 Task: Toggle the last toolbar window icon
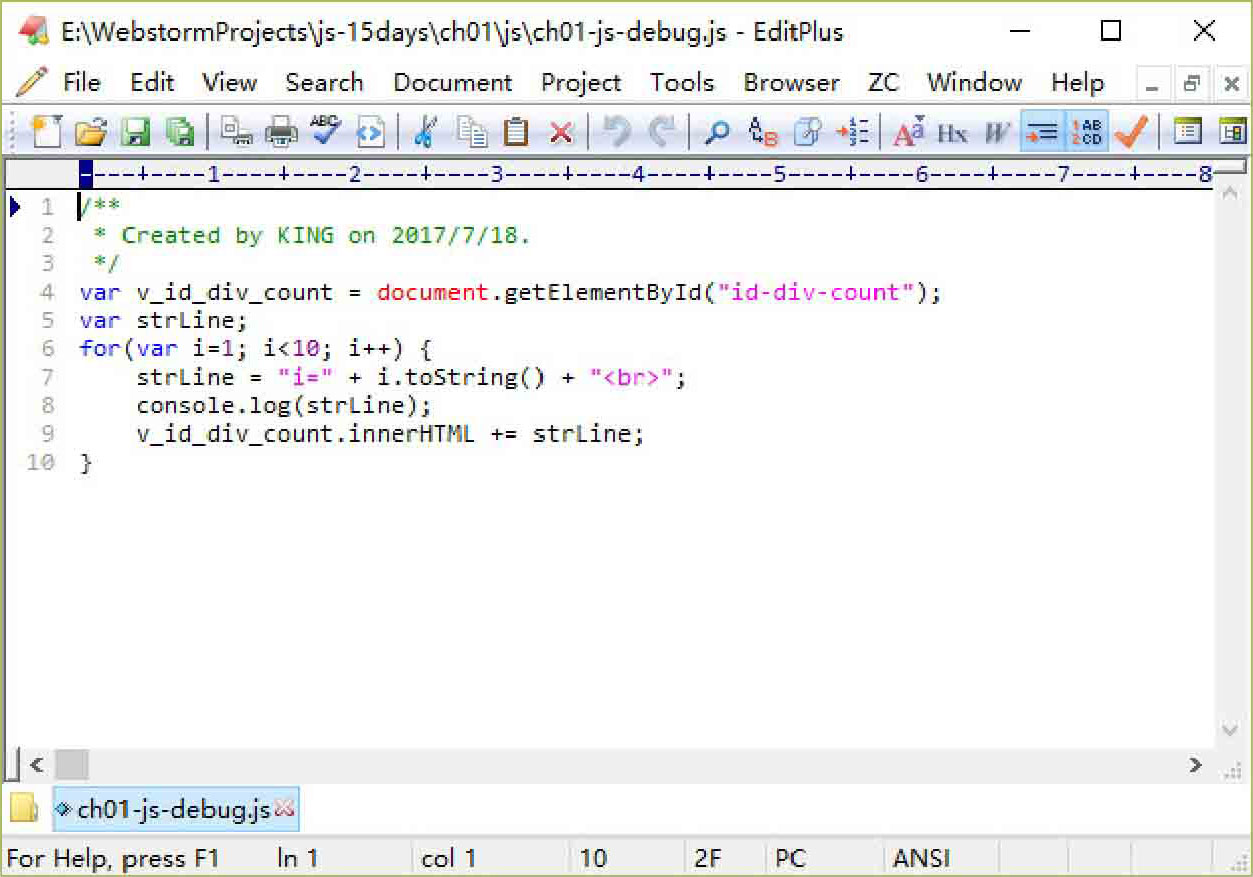(1233, 132)
